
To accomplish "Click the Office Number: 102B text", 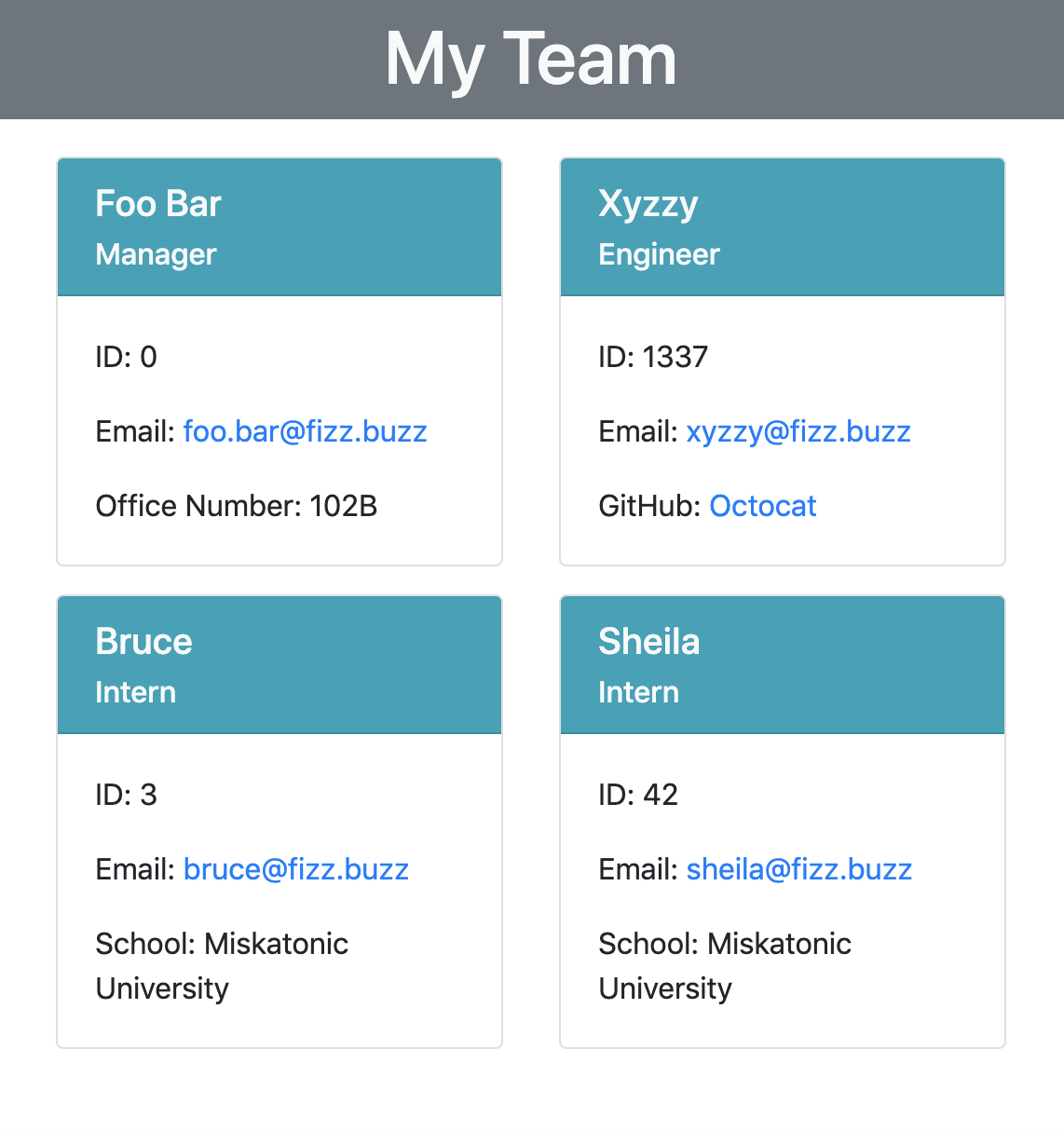I will (x=236, y=506).
